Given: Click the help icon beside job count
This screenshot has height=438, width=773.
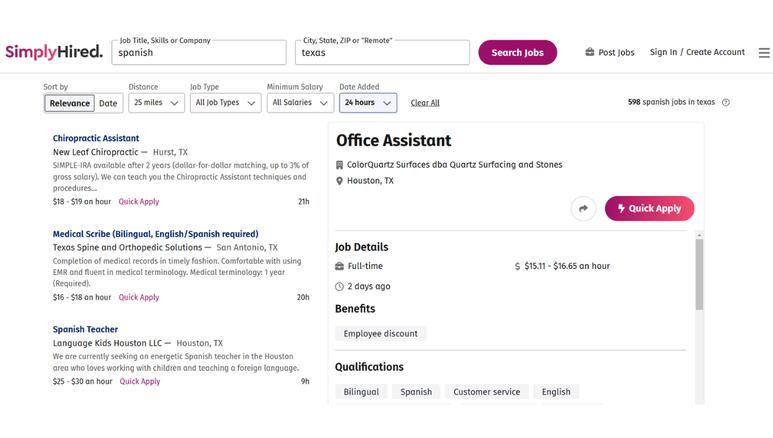Looking at the screenshot, I should click(x=726, y=103).
